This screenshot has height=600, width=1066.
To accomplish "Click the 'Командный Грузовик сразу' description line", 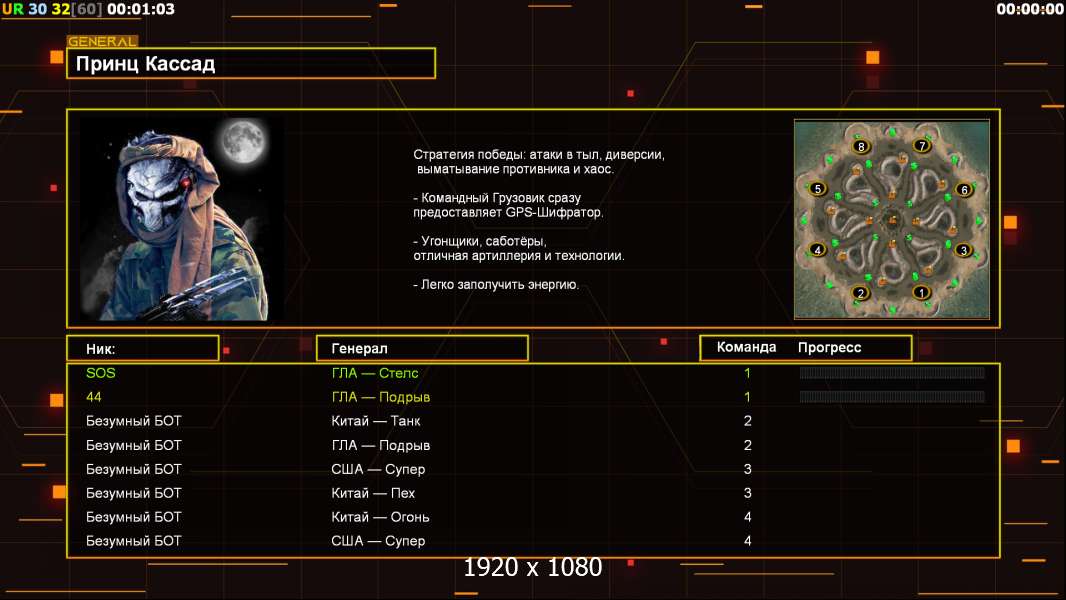I will point(497,198).
